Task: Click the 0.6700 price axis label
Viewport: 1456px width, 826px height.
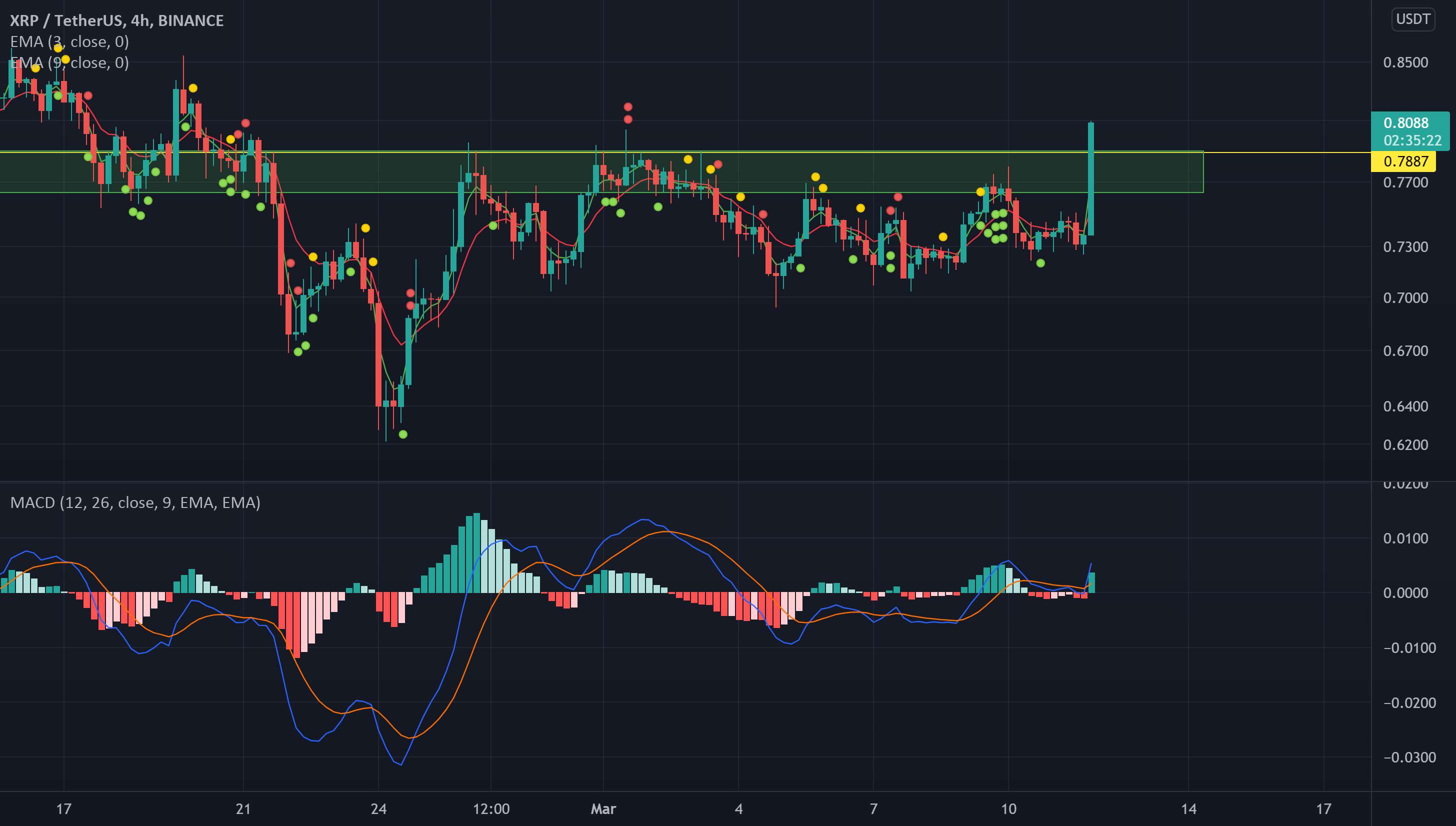Action: (x=1405, y=350)
